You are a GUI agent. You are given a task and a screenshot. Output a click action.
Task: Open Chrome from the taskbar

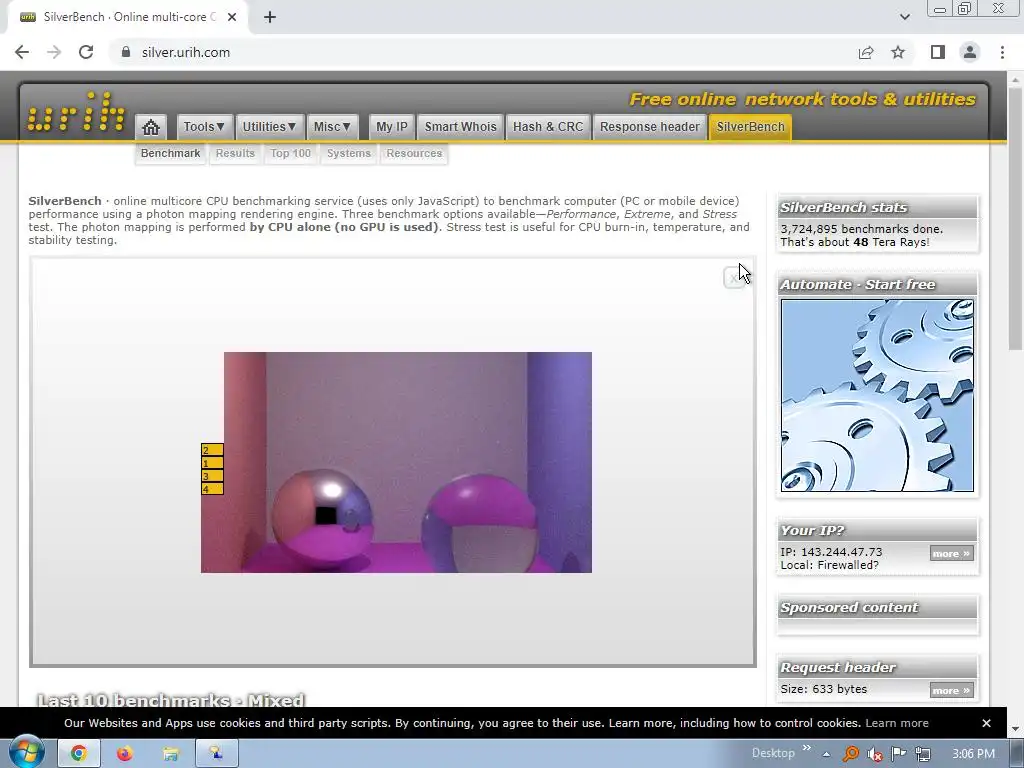pos(78,754)
